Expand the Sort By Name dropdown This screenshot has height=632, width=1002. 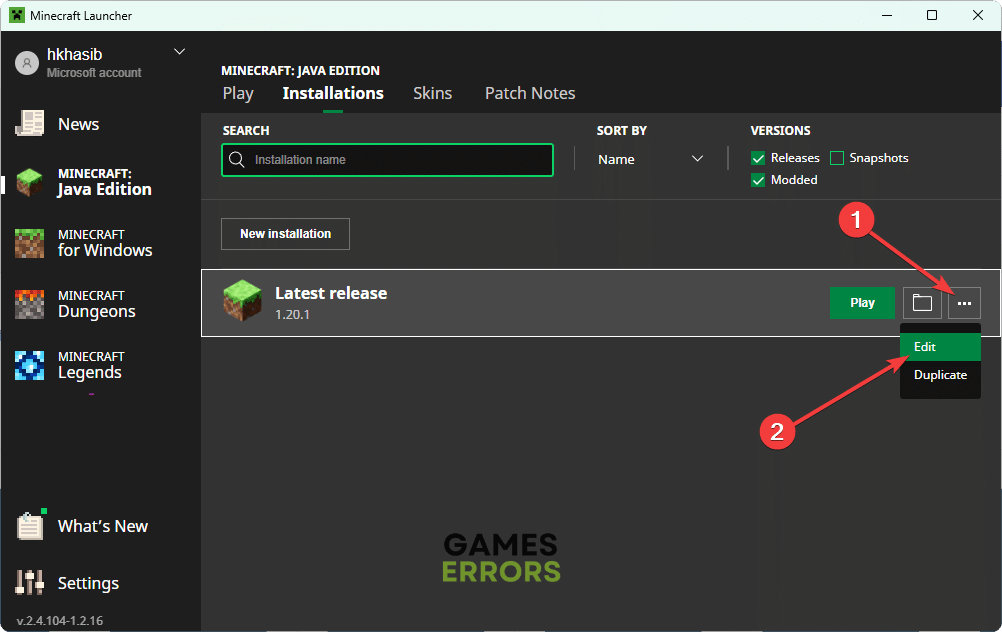pyautogui.click(x=650, y=159)
